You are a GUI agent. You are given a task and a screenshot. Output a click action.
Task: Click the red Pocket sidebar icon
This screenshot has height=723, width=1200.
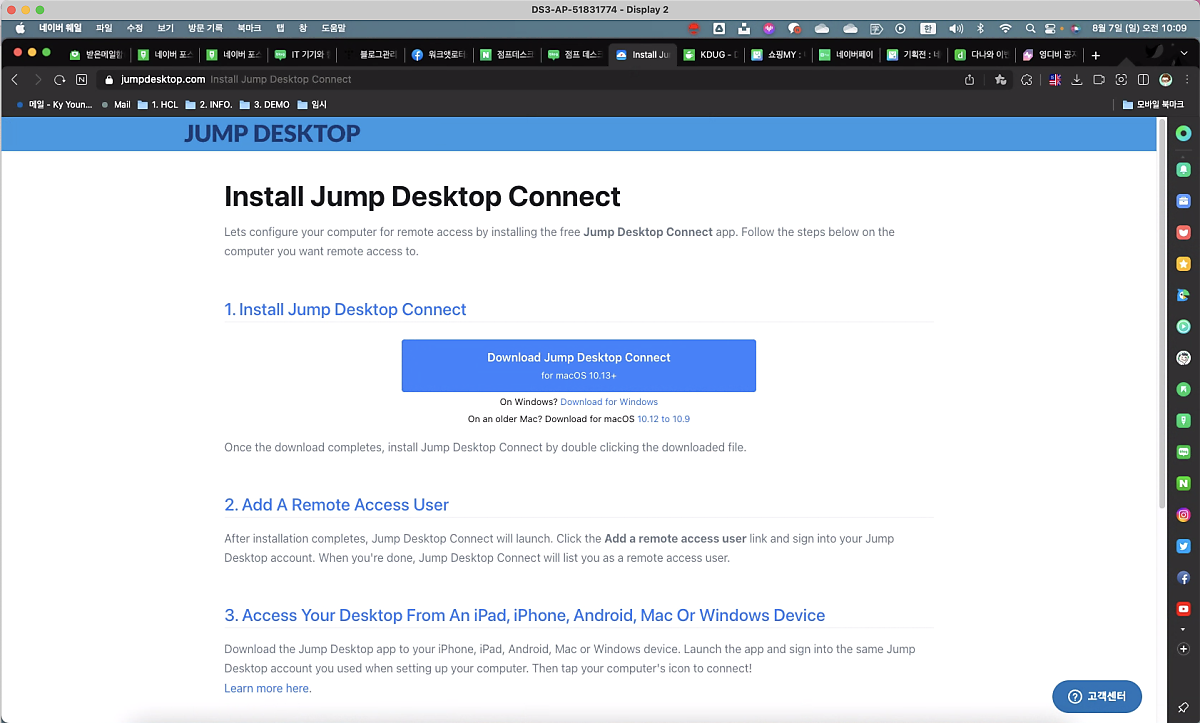pyautogui.click(x=1183, y=232)
